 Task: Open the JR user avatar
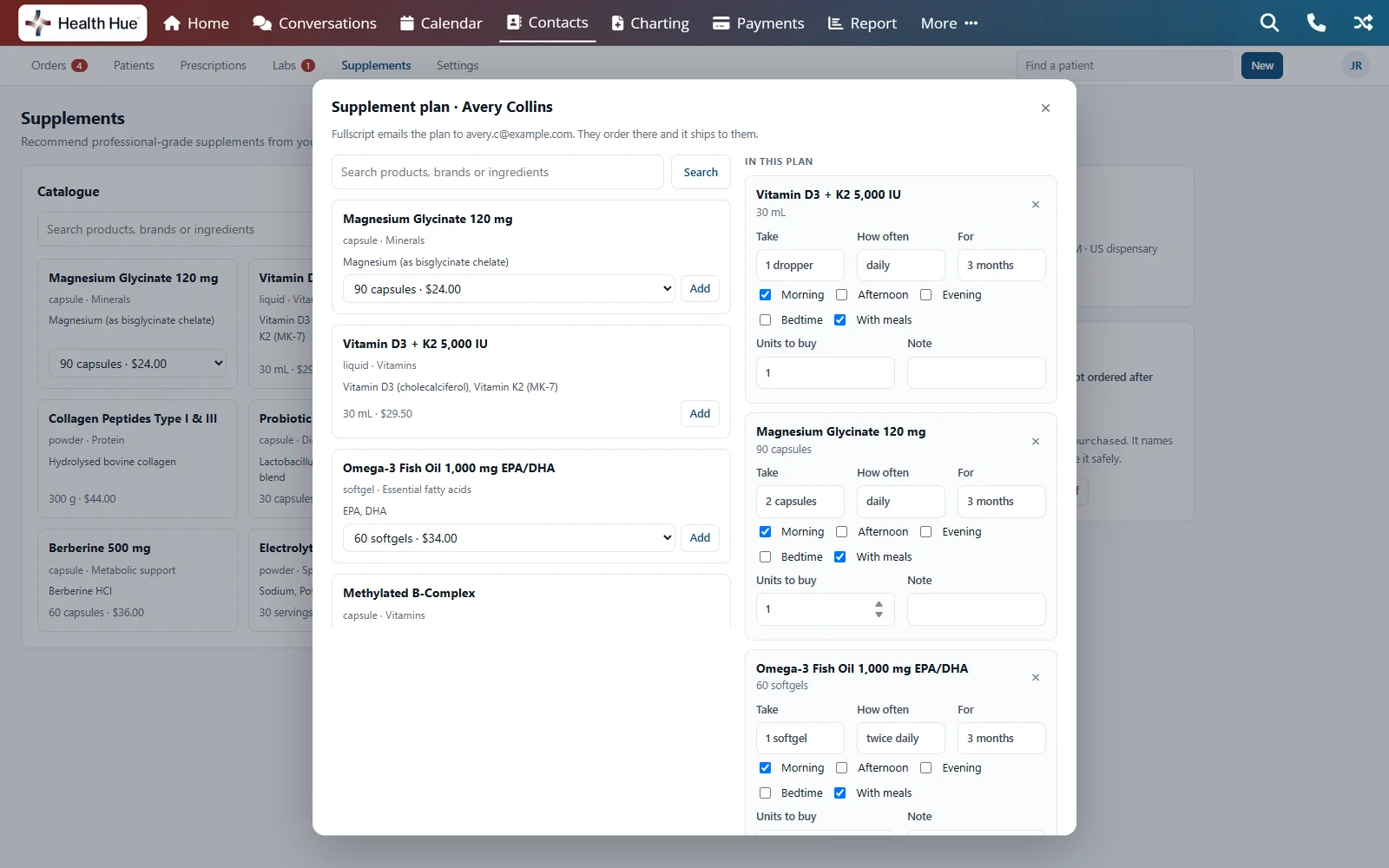coord(1356,66)
